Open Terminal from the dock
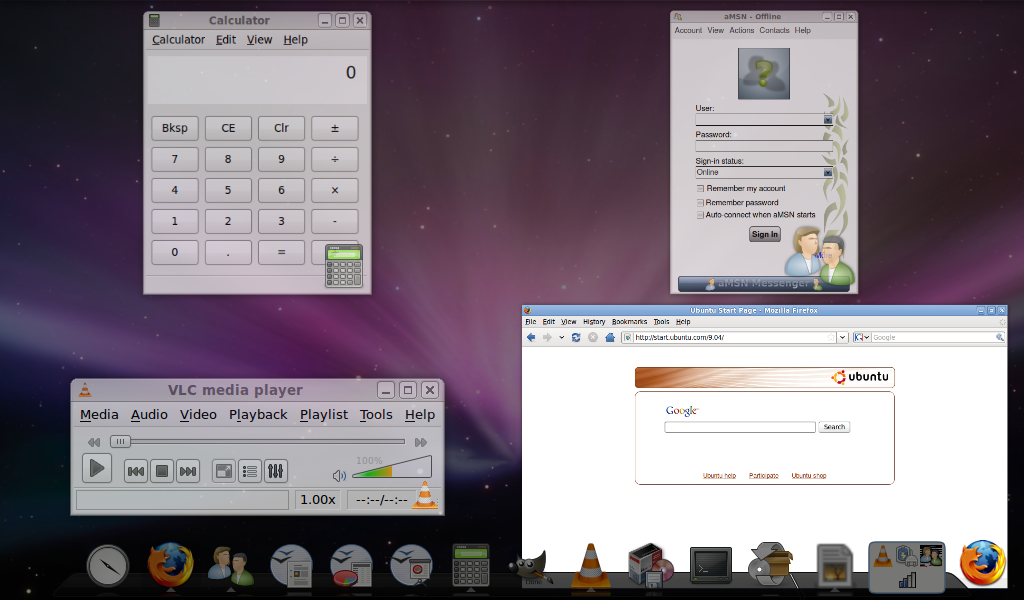This screenshot has width=1024, height=600. tap(711, 565)
